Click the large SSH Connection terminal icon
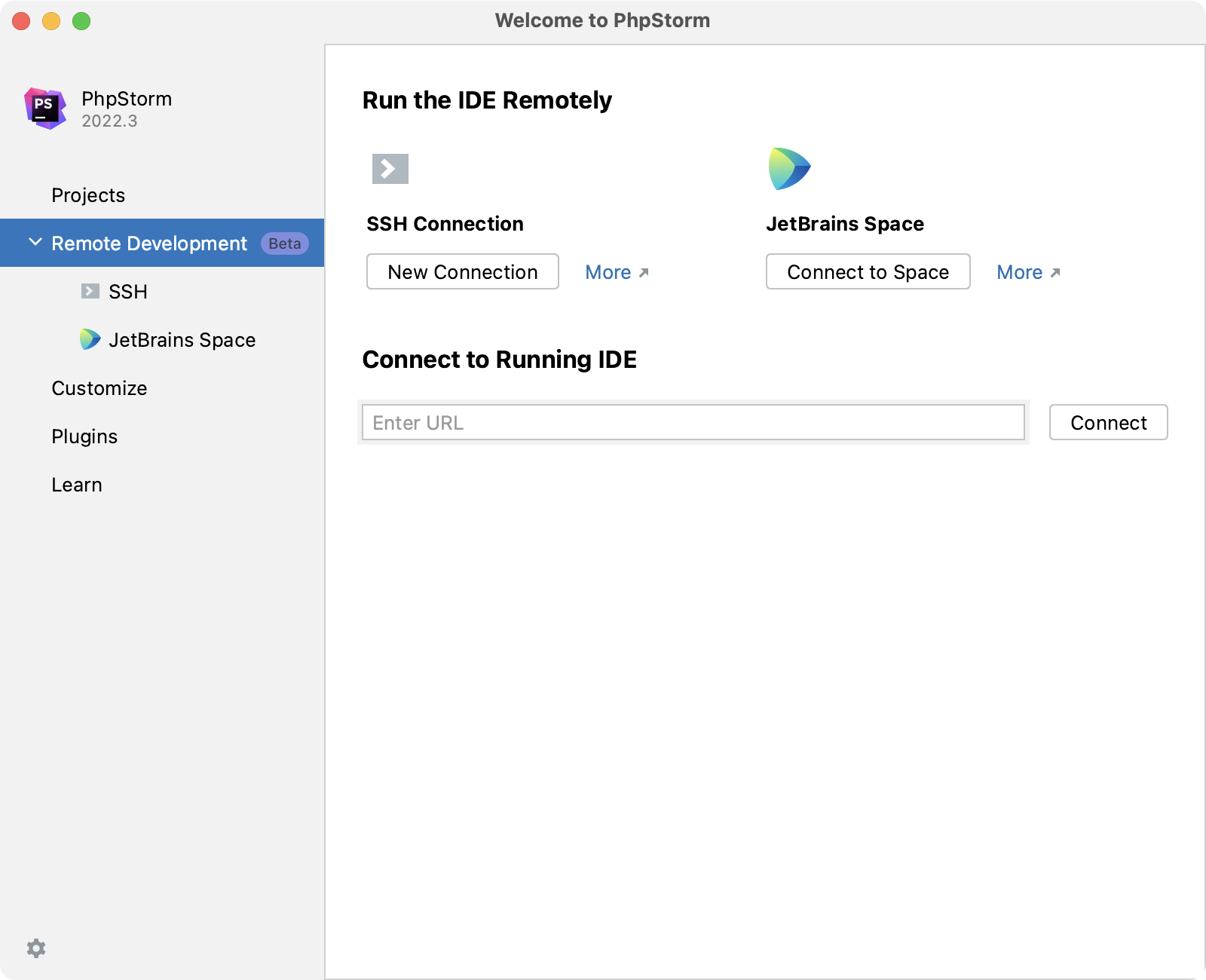This screenshot has height=980, width=1206. pos(390,169)
